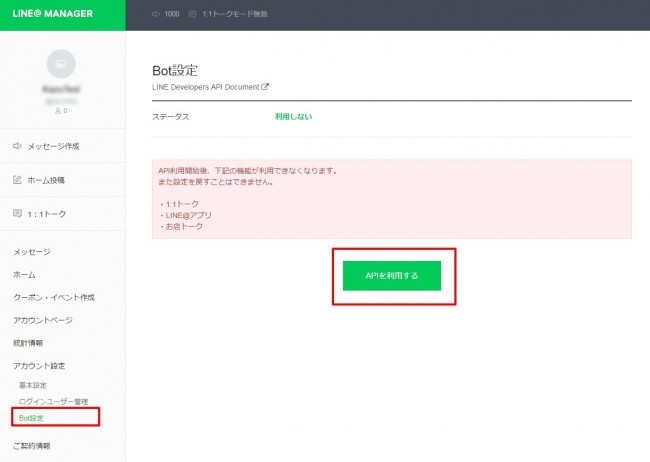
Task: Open ホーム投稿 in the sidebar
Action: [x=63, y=180]
